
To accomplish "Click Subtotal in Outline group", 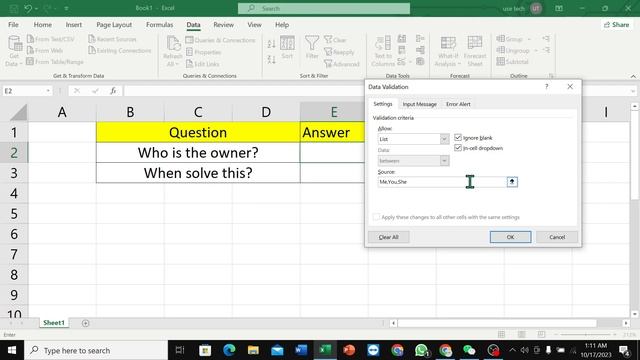I will (x=513, y=62).
